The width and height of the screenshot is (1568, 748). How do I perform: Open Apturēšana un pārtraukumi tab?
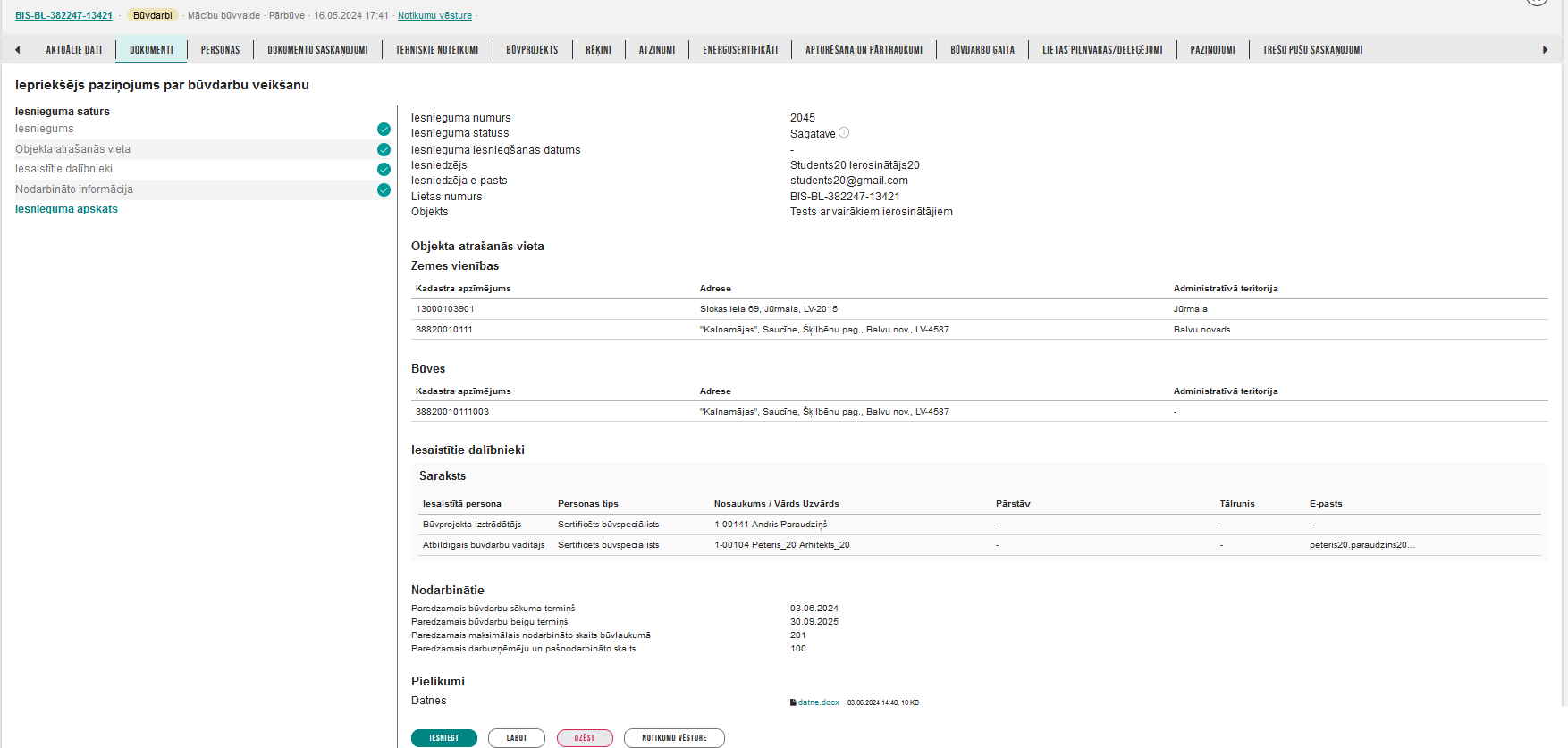pos(864,50)
